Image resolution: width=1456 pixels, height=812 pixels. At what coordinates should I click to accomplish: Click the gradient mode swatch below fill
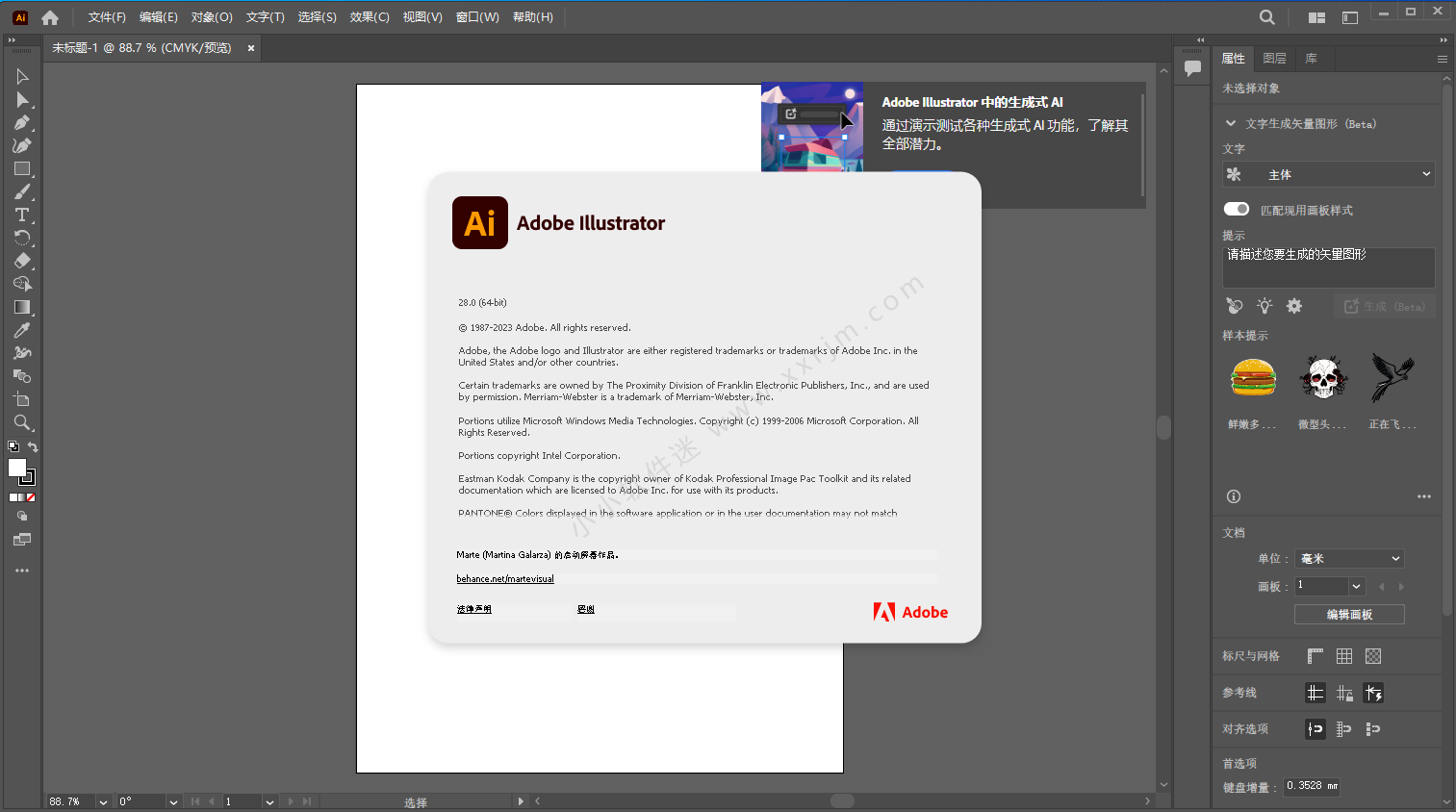(x=22, y=498)
